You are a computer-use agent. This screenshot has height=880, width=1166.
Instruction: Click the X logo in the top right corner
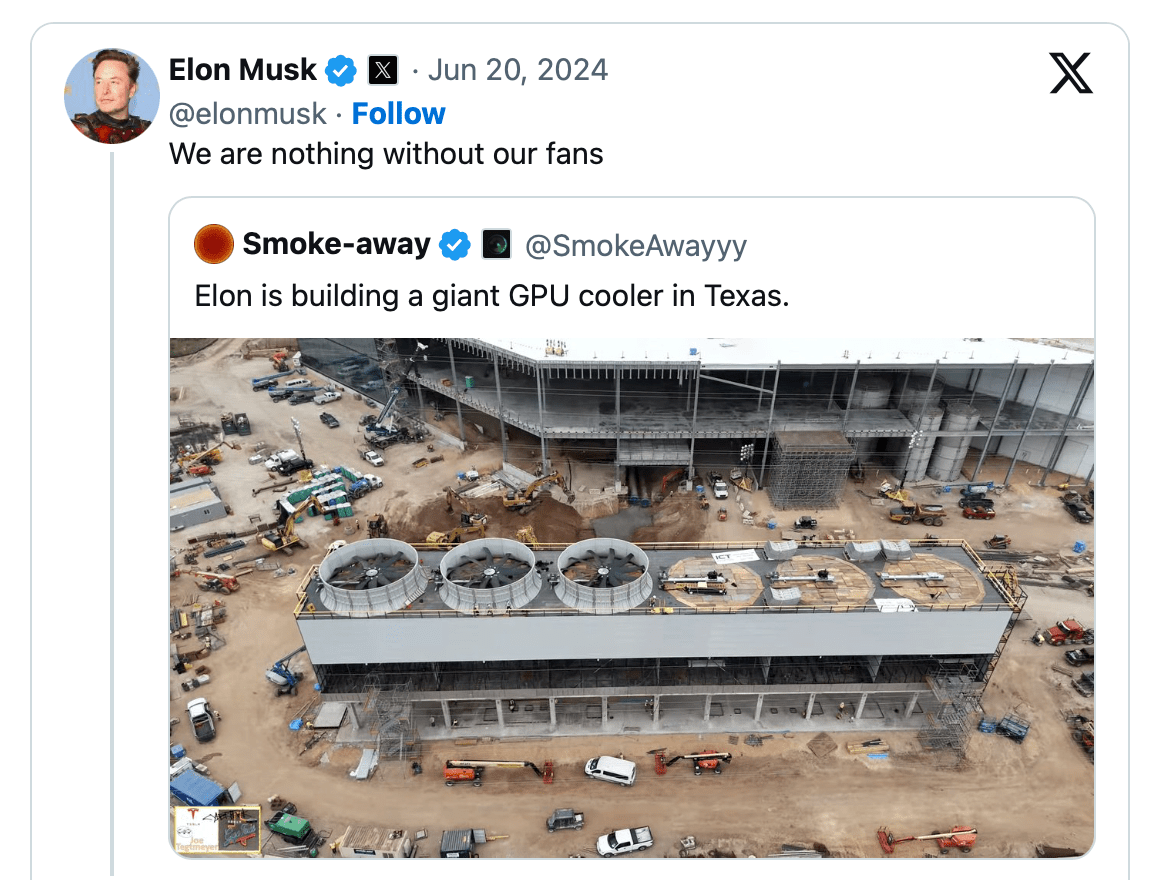point(1070,72)
